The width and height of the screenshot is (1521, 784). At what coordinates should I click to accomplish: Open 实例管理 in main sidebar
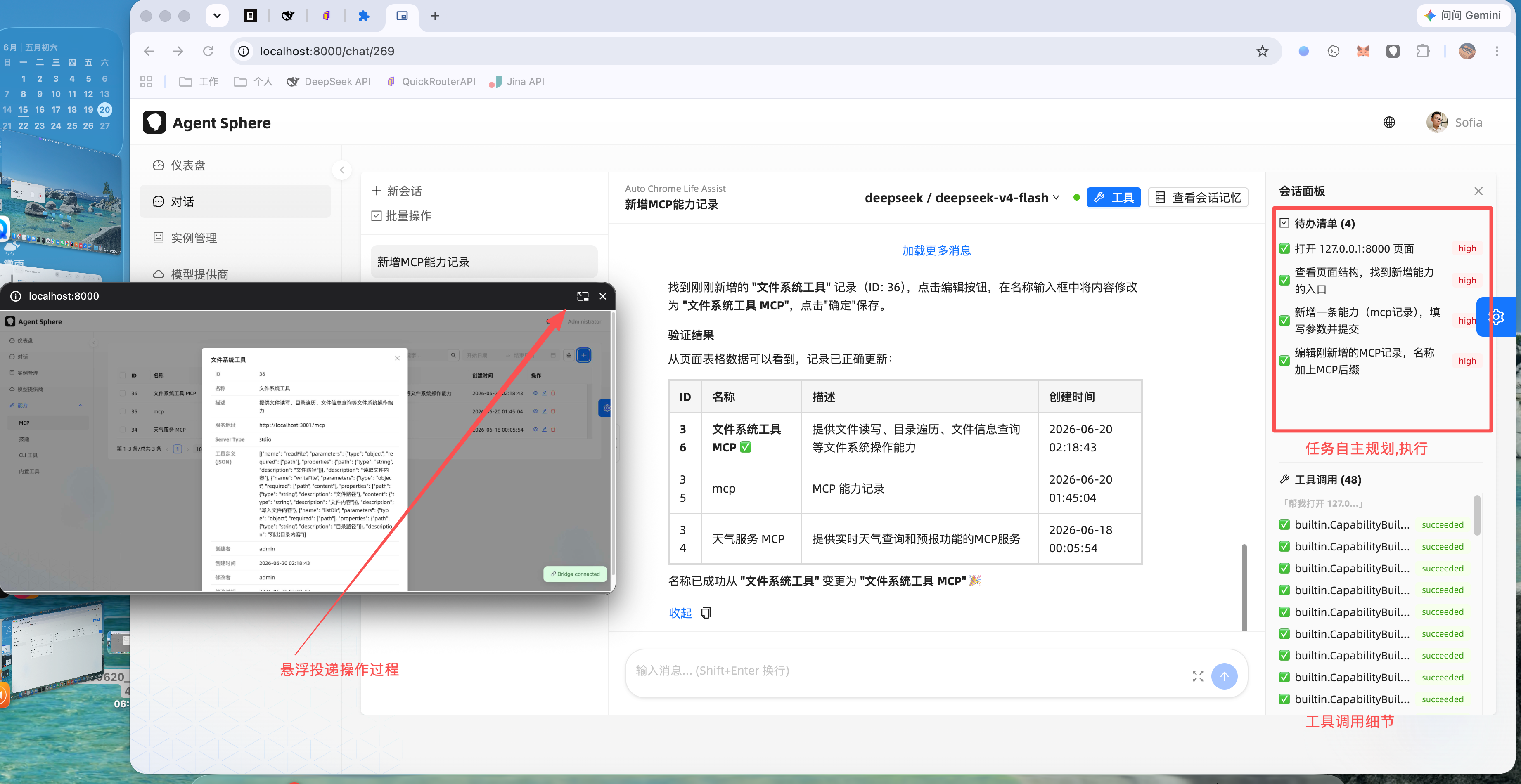pyautogui.click(x=235, y=238)
